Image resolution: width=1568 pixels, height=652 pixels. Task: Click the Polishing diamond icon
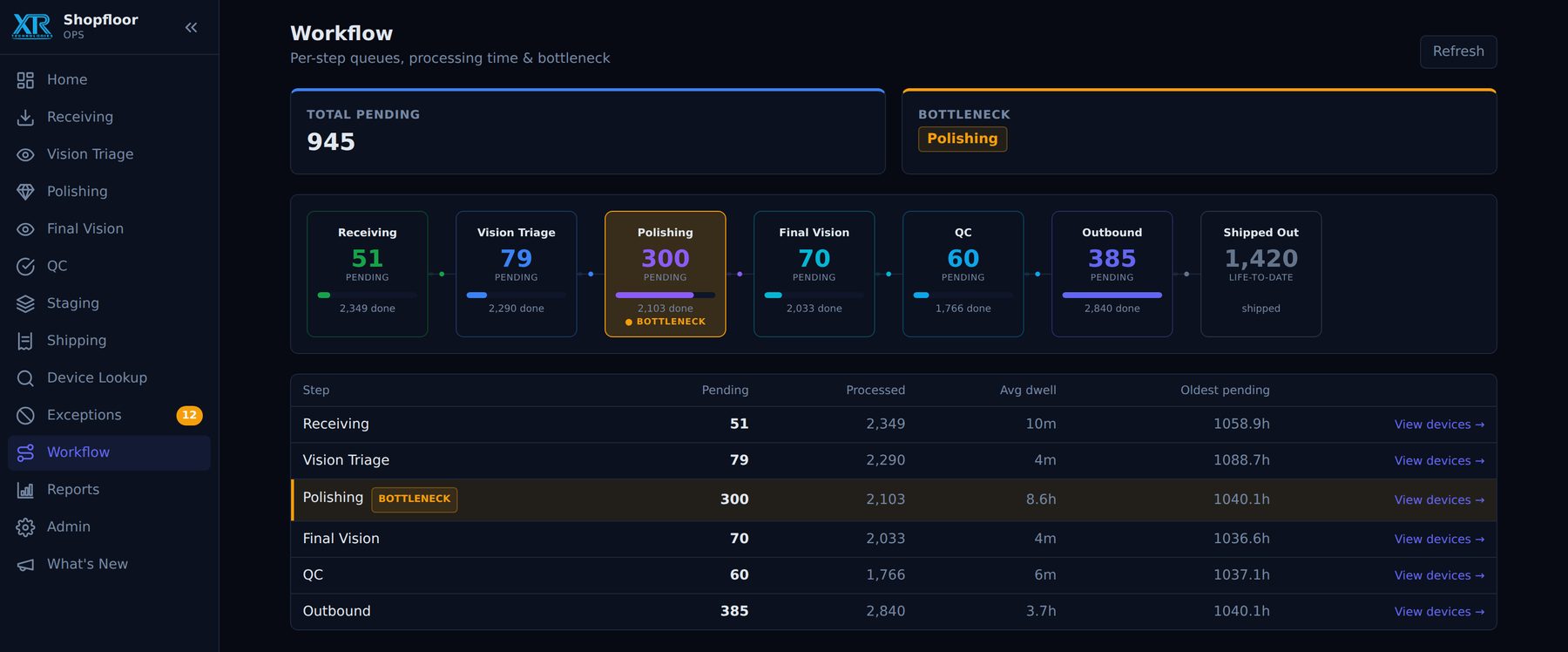coord(25,192)
